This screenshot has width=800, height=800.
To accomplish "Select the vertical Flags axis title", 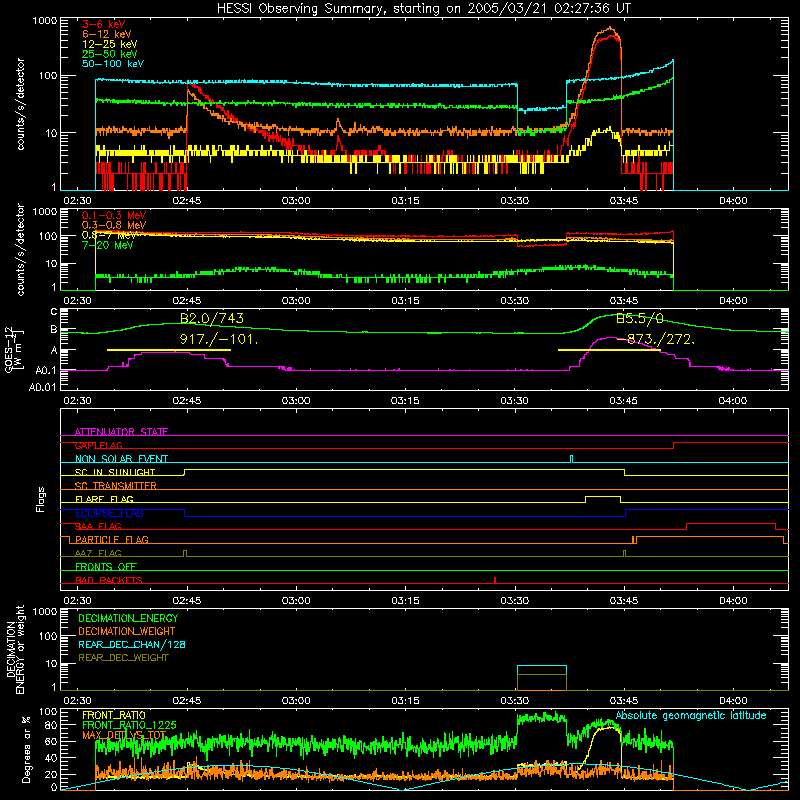I will click(41, 499).
